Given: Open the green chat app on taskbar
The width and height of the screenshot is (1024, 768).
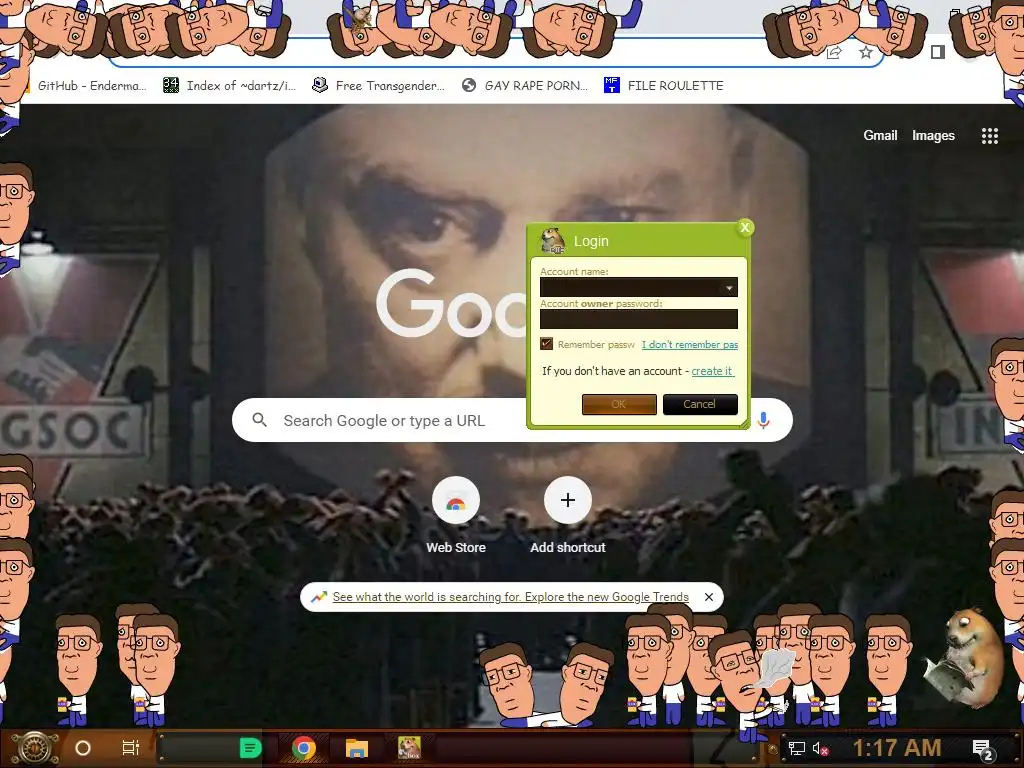Looking at the screenshot, I should 250,748.
